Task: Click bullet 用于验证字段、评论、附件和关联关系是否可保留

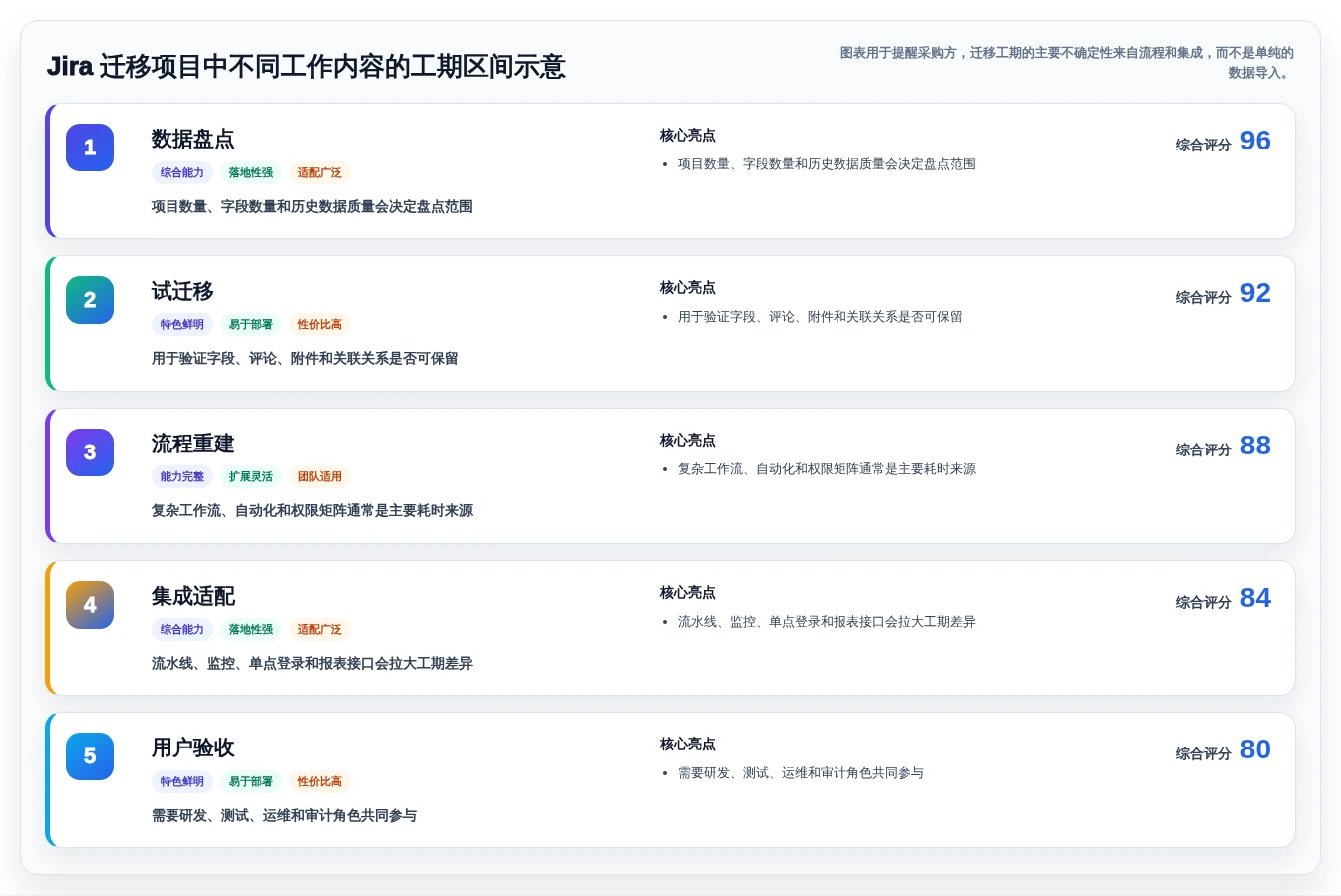Action: coord(821,317)
